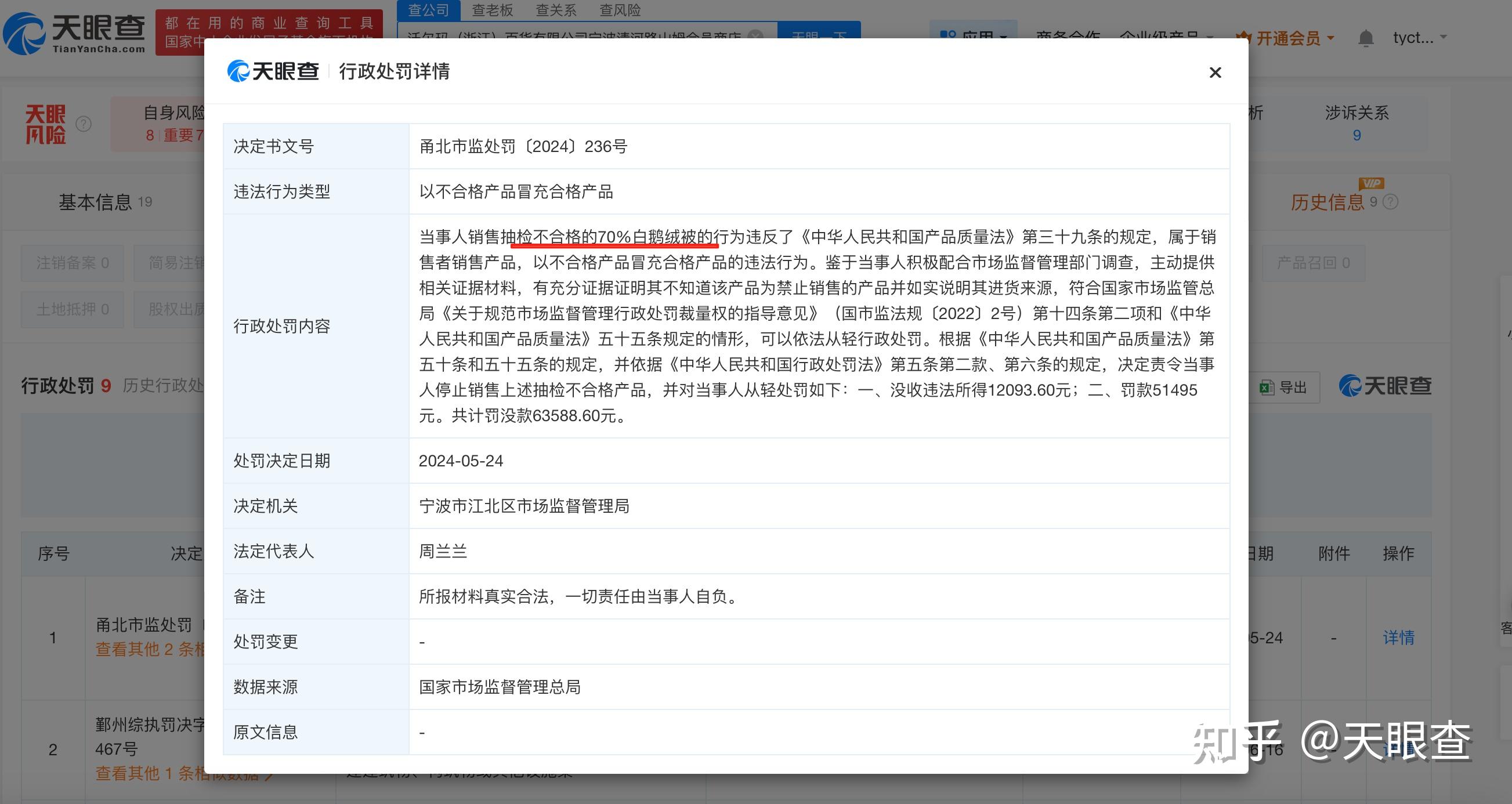Switch to the 查老板 search tab

coord(493,10)
